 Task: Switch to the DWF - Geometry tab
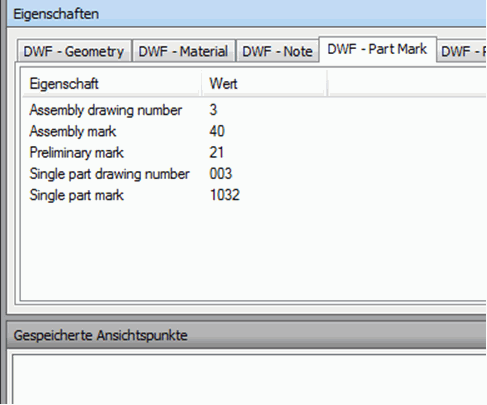[x=74, y=51]
